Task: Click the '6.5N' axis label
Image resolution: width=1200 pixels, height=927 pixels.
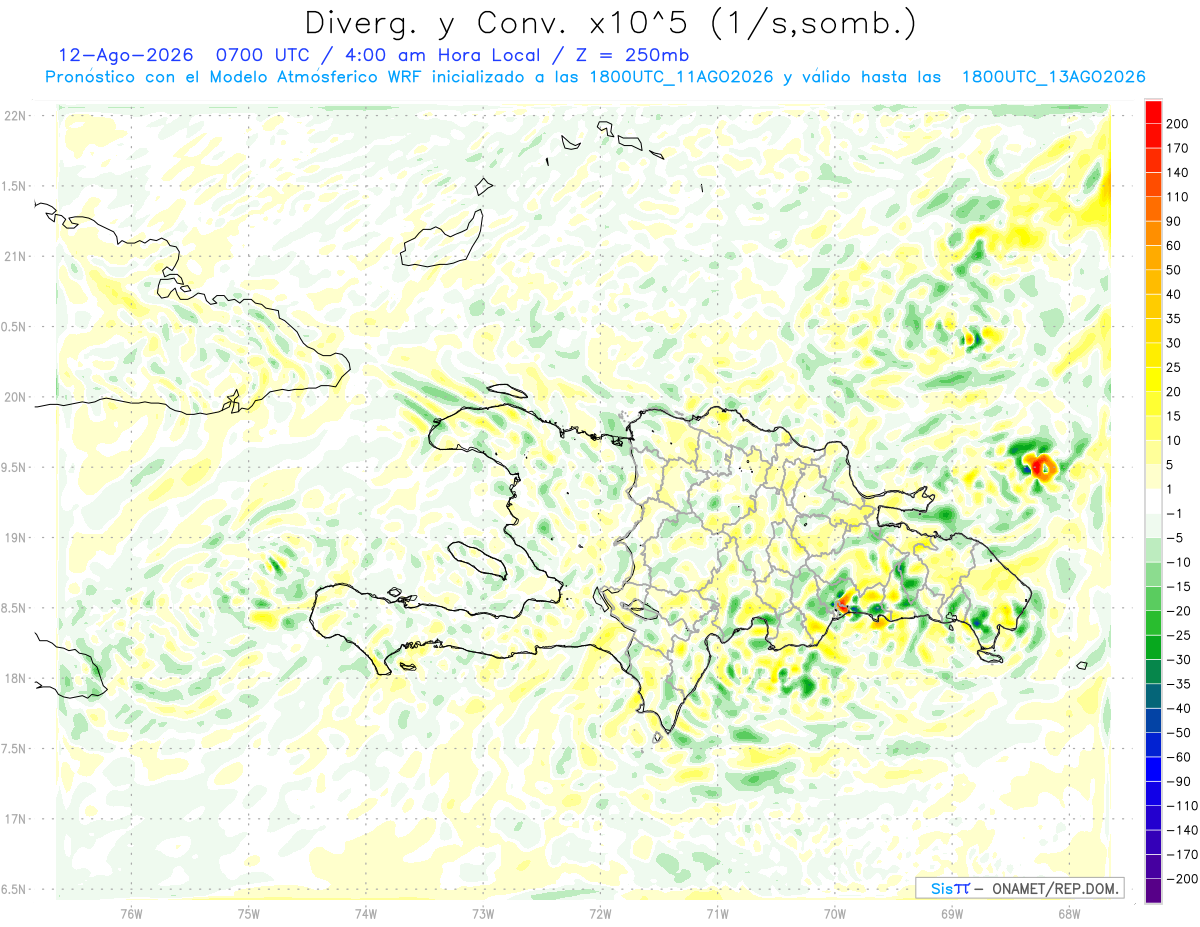Action: tap(15, 890)
